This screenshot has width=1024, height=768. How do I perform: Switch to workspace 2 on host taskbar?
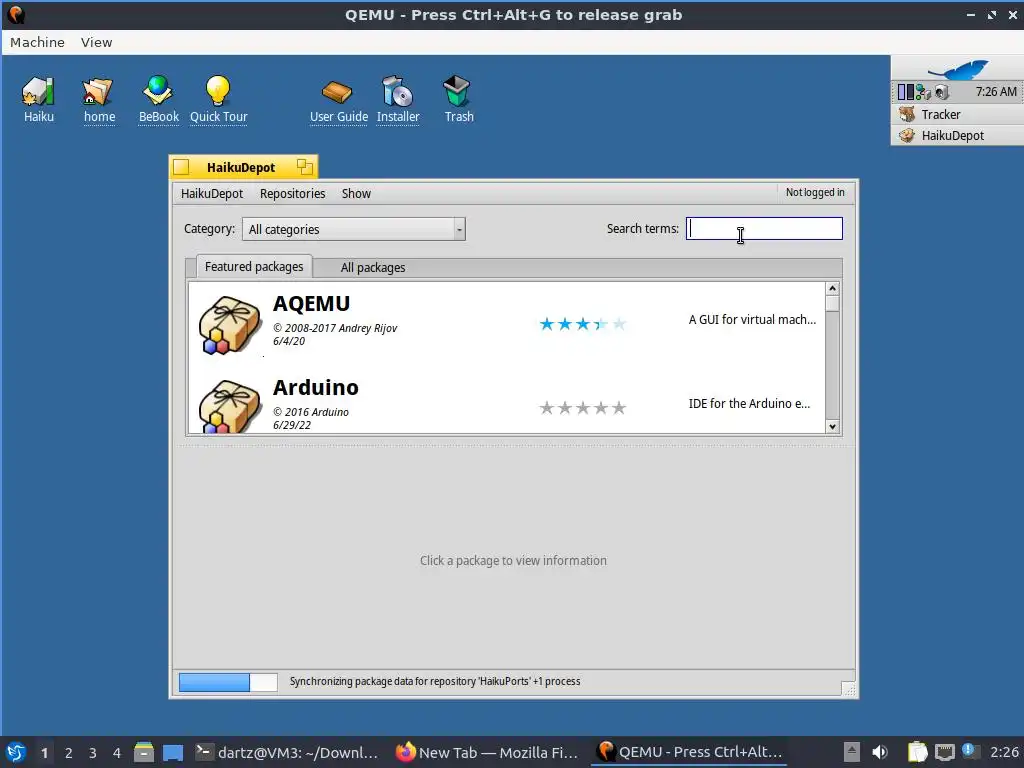pos(69,753)
